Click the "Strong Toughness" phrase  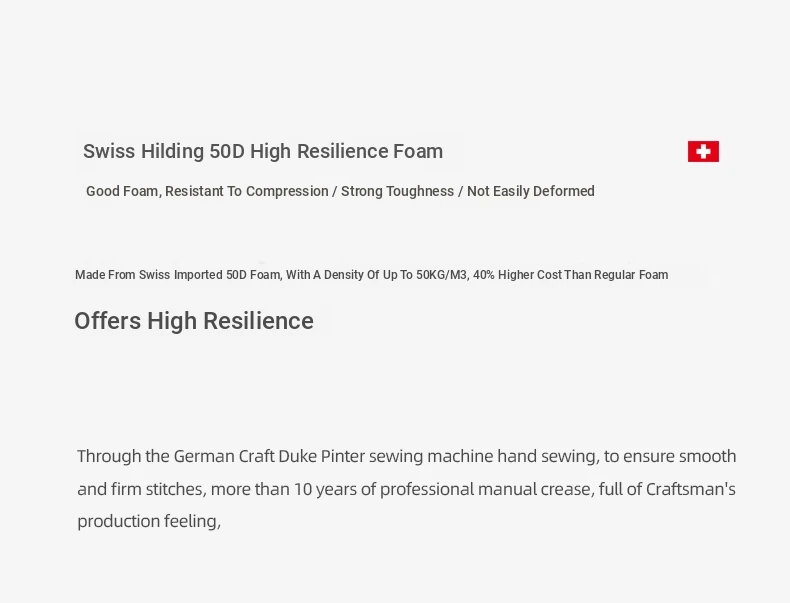click(x=397, y=191)
